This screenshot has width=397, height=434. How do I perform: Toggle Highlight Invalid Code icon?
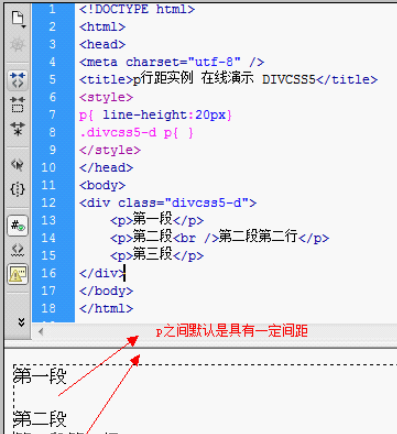pyautogui.click(x=18, y=250)
